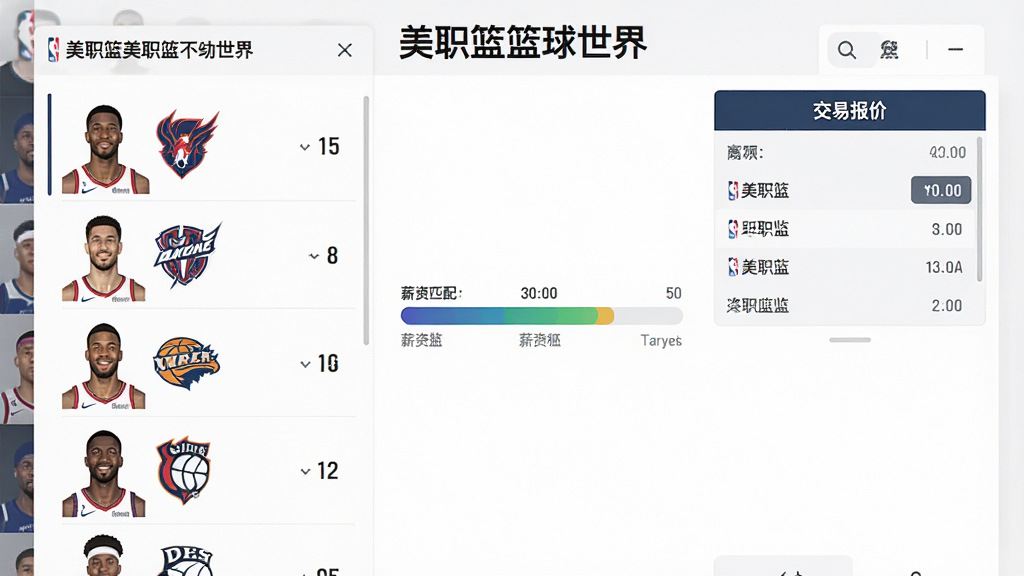The image size is (1024, 576).
Task: Select player portrait in row 10
Action: coord(104,366)
